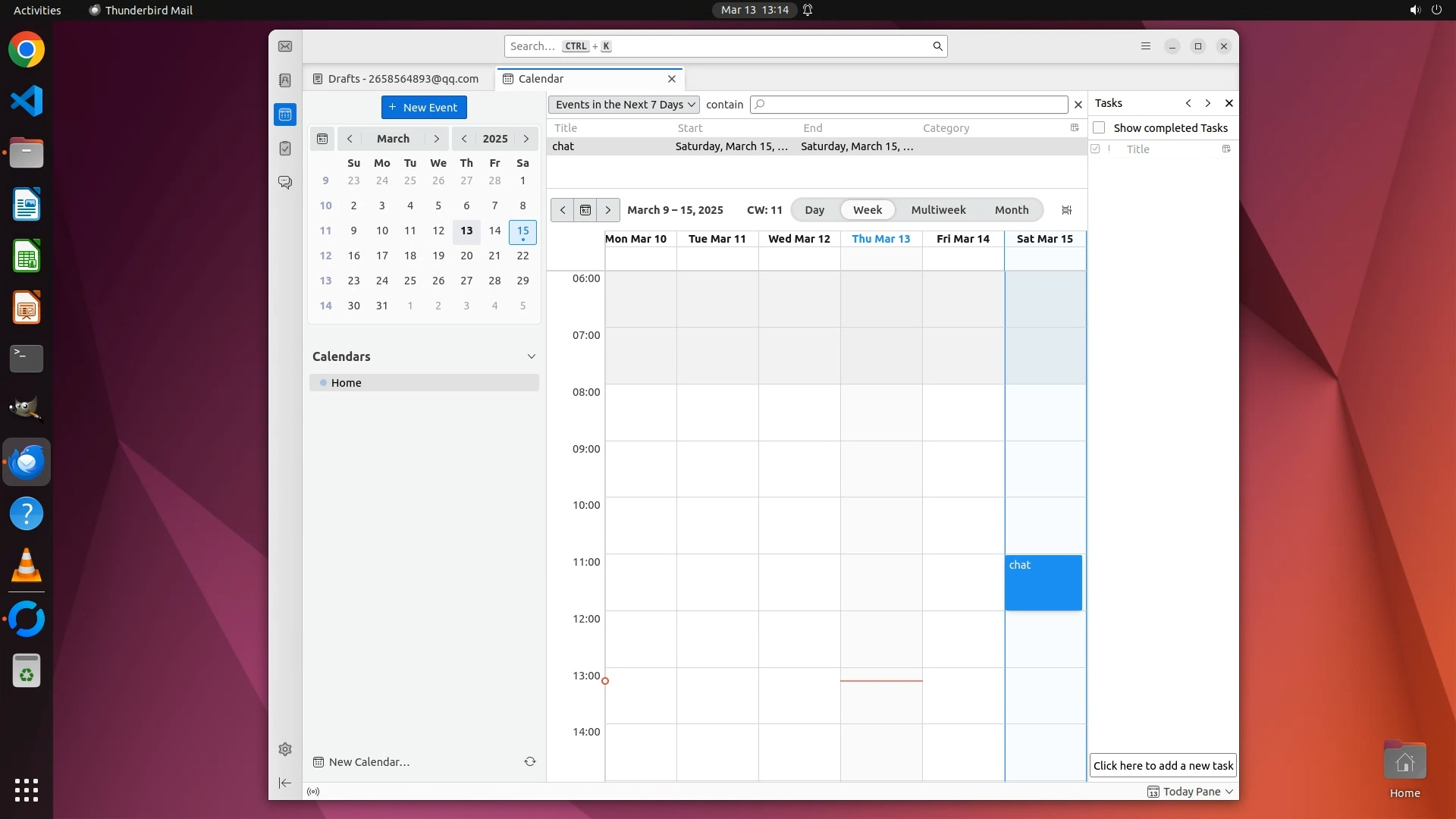
Task: Open the Thunderbird hamburger menu
Action: 1146,46
